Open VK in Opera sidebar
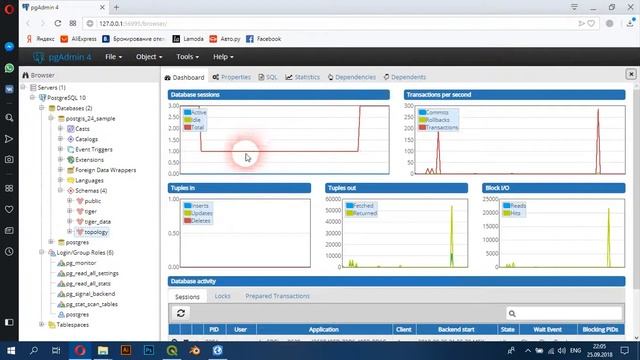 pos(9,89)
